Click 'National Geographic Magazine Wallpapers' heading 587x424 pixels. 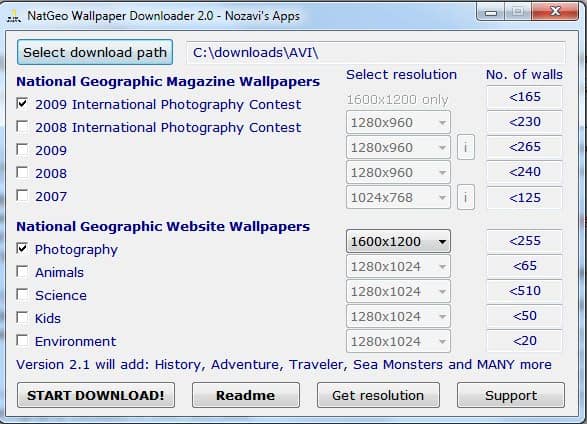coord(168,82)
